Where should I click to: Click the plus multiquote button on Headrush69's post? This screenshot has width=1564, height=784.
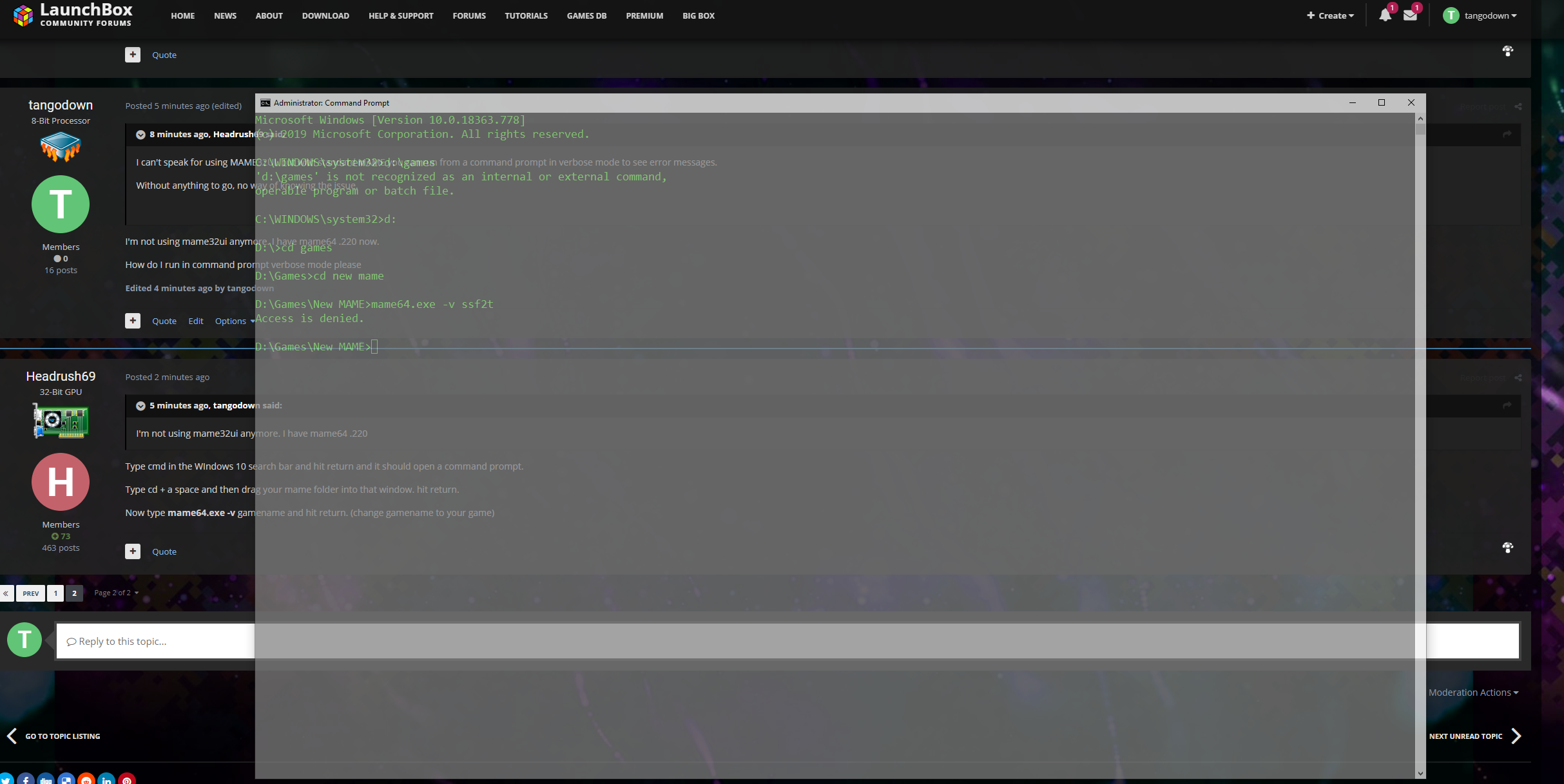click(x=133, y=551)
